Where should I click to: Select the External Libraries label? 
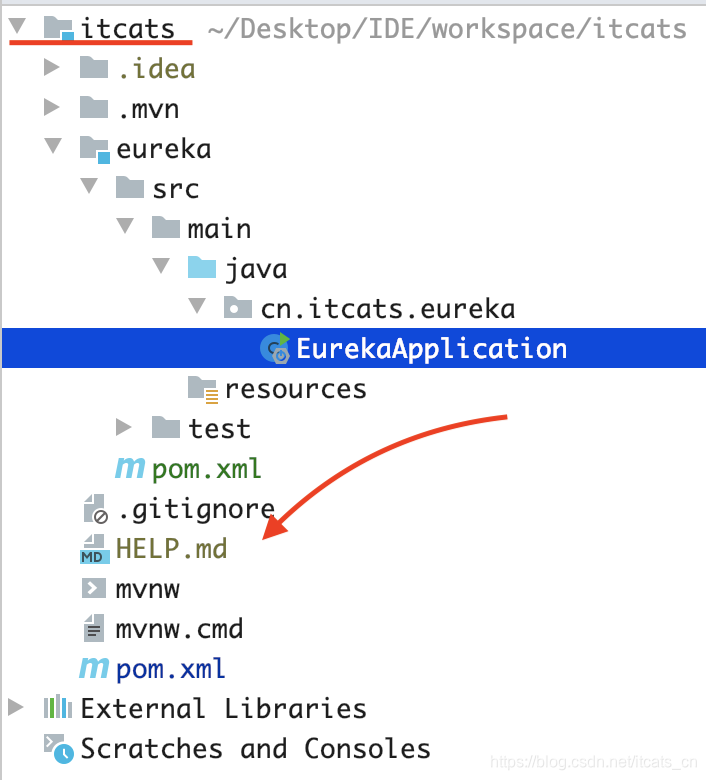point(223,708)
